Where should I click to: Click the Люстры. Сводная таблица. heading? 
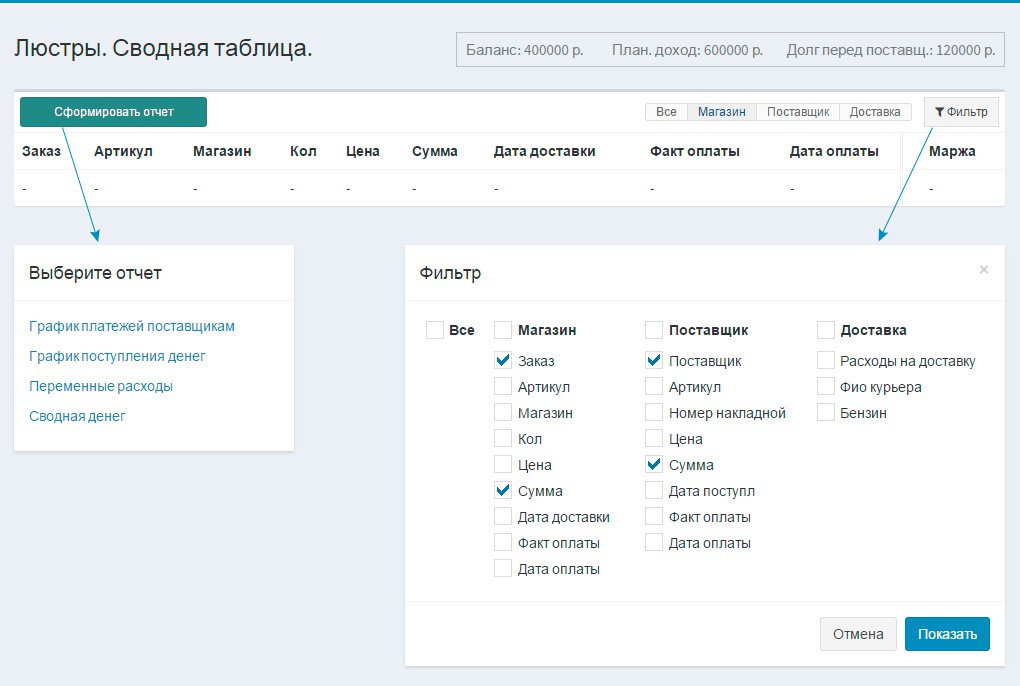[163, 48]
